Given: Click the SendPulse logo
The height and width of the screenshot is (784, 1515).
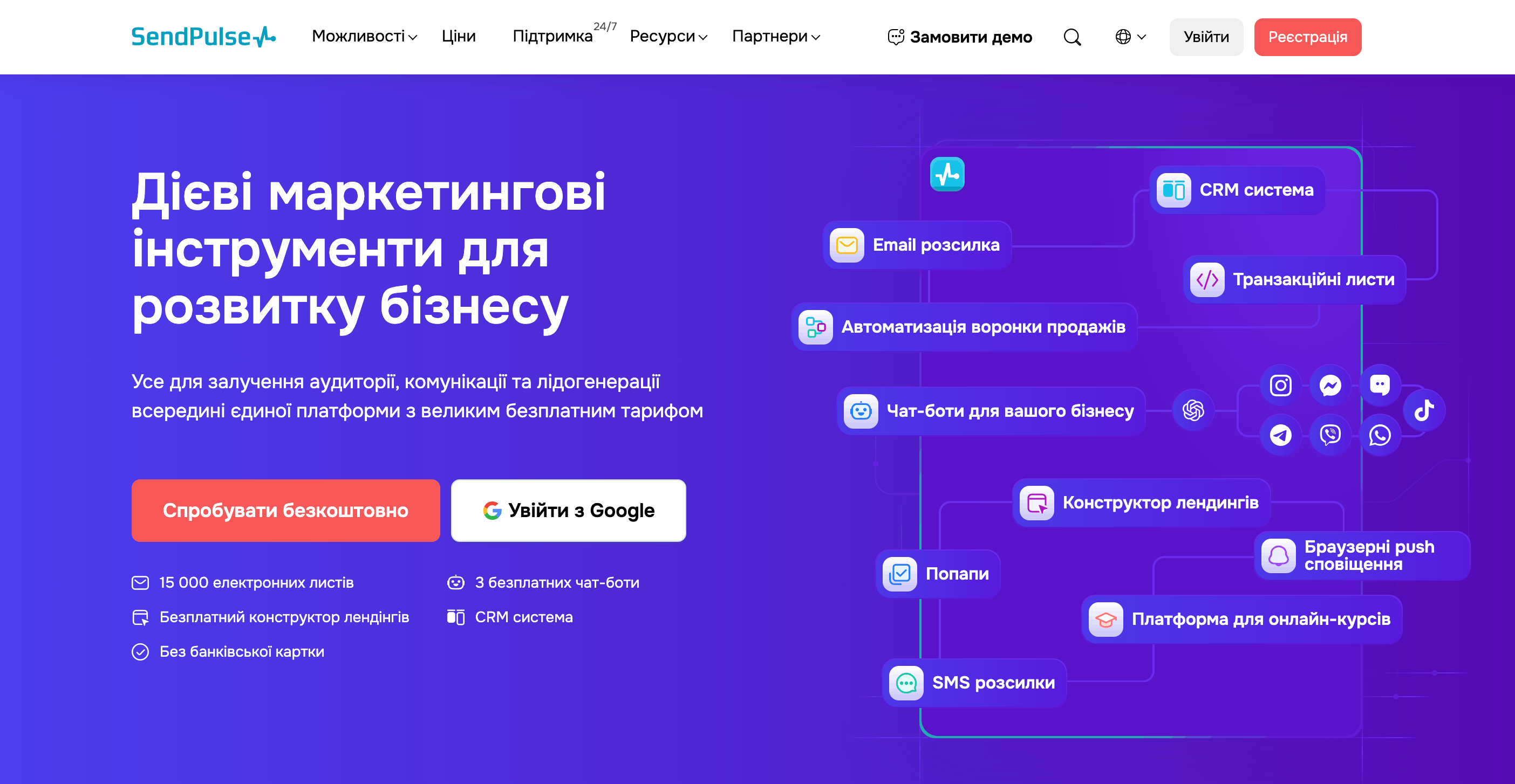Looking at the screenshot, I should (x=203, y=37).
